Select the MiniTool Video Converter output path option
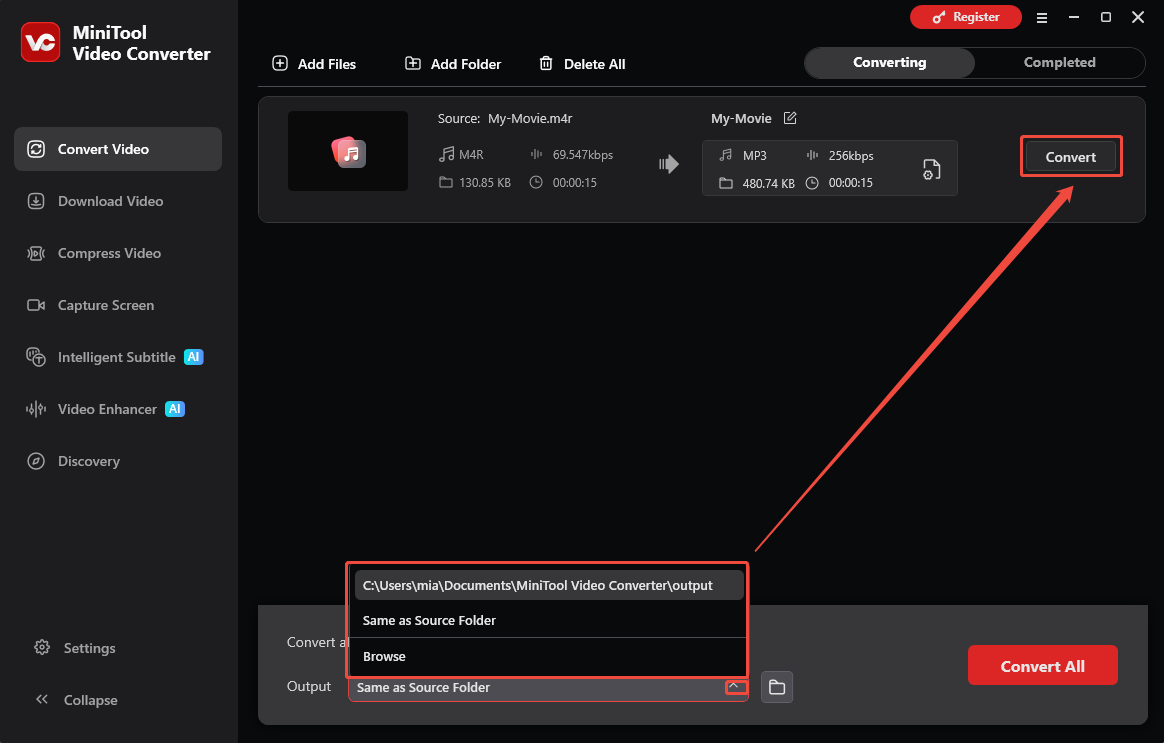 (x=549, y=585)
